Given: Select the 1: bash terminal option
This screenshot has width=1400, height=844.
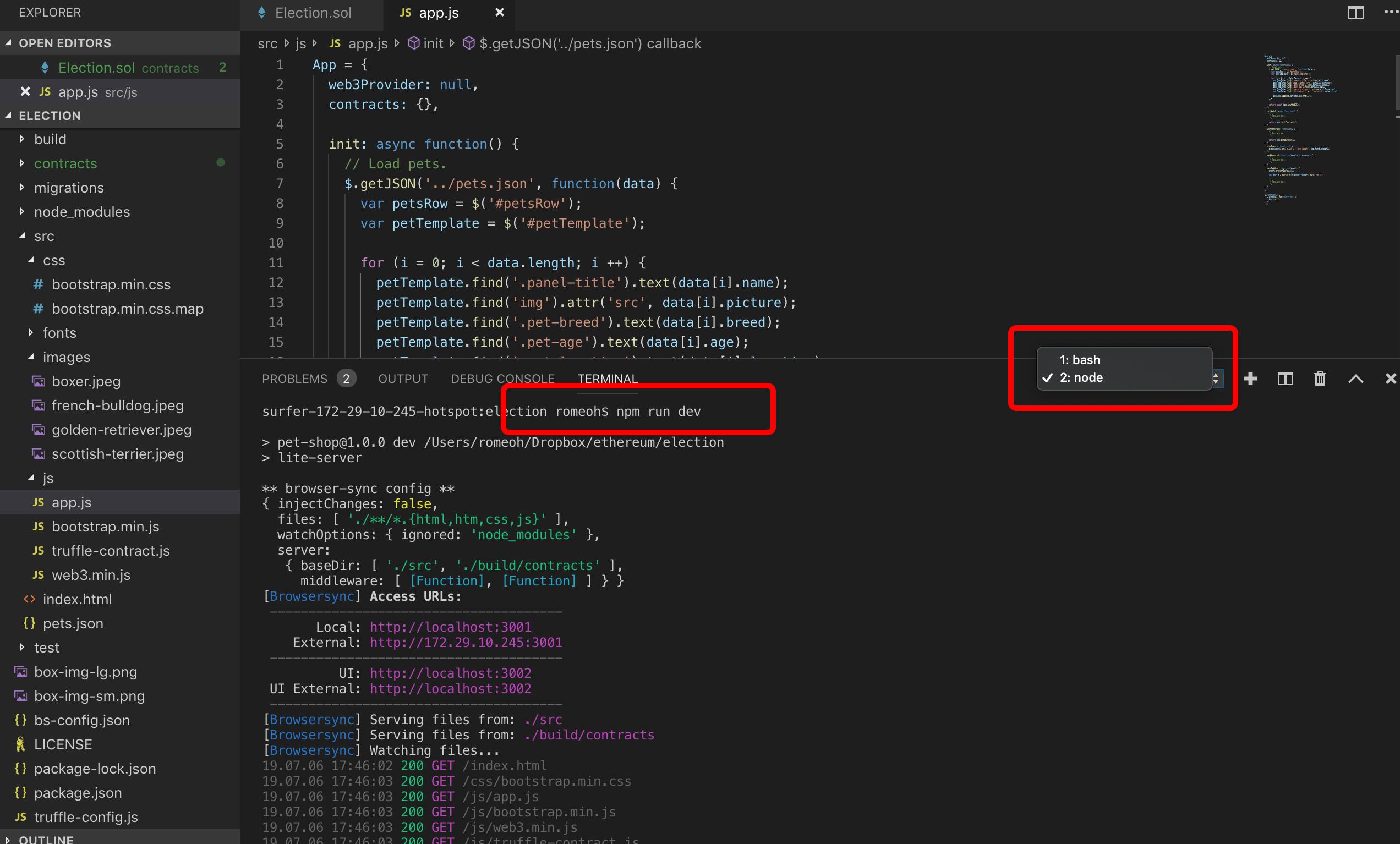Looking at the screenshot, I should coord(1080,360).
